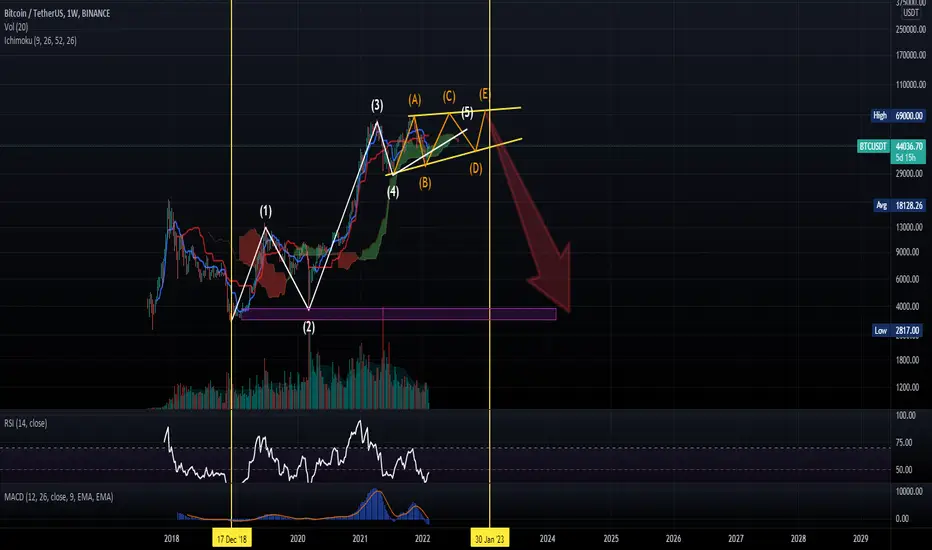Click the High 69000.00 price label
932x550 pixels.
(x=898, y=115)
